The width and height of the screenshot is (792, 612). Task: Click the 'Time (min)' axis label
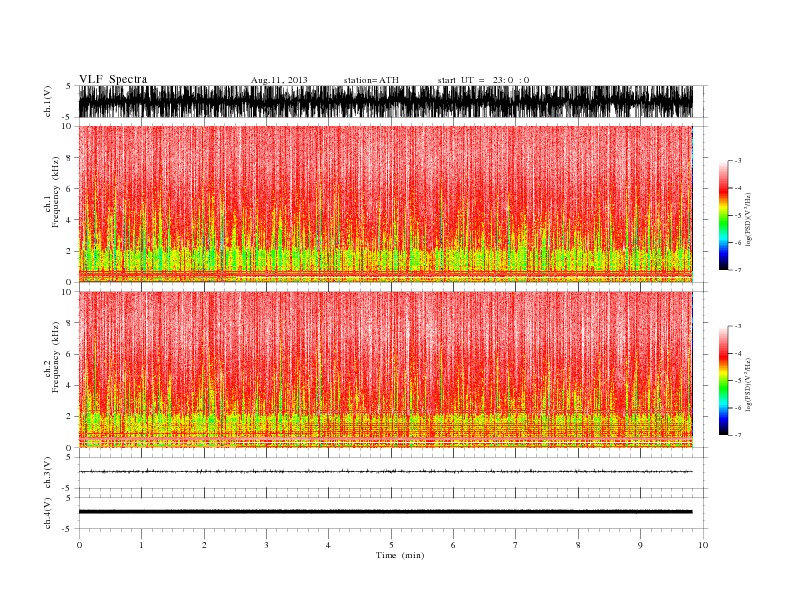400,555
